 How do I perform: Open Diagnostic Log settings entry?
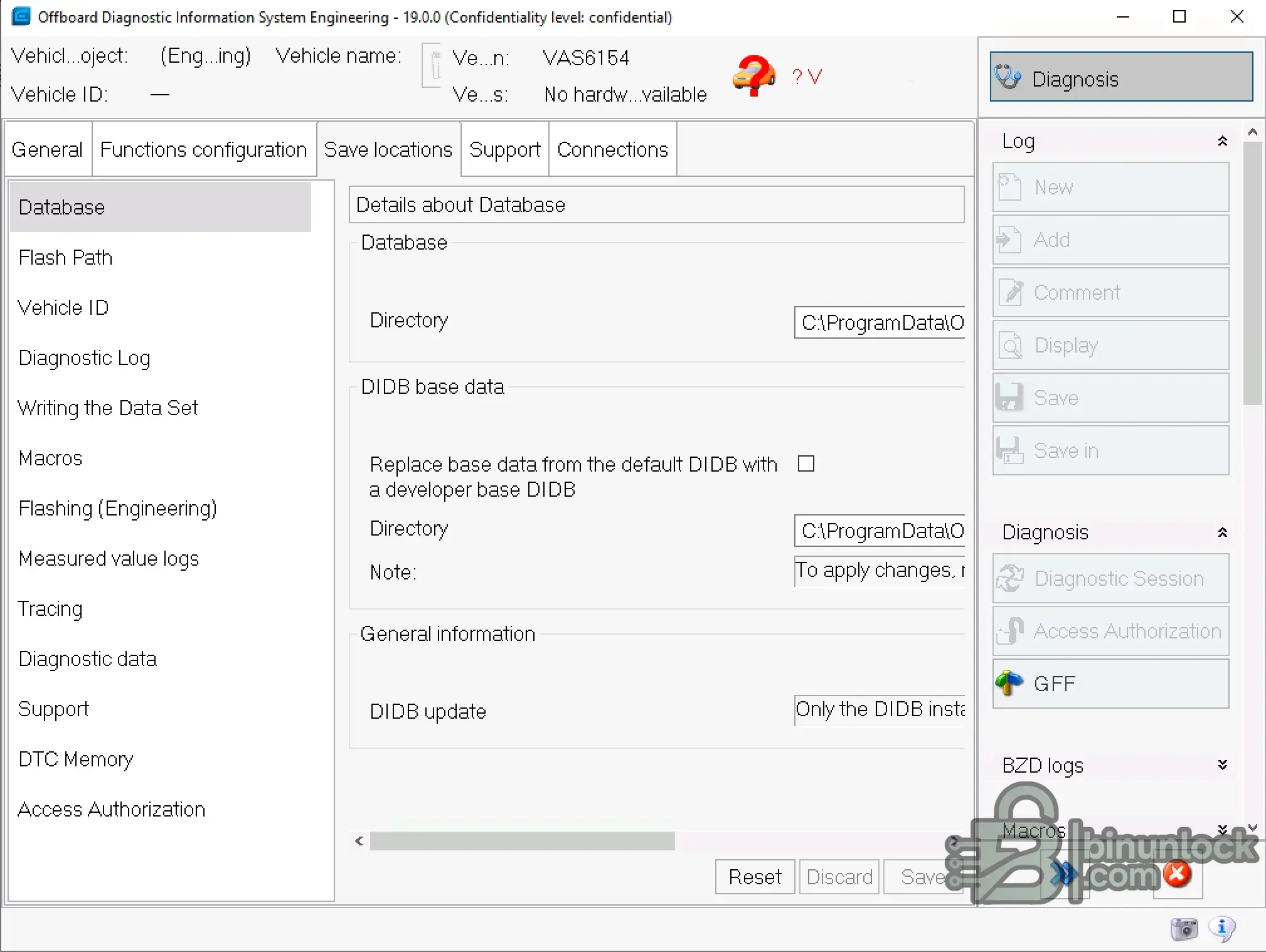pos(161,357)
